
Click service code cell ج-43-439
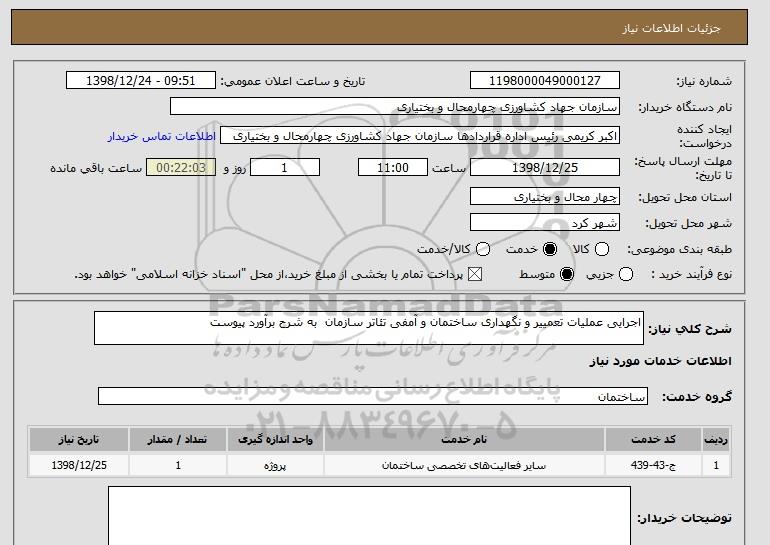click(x=653, y=465)
